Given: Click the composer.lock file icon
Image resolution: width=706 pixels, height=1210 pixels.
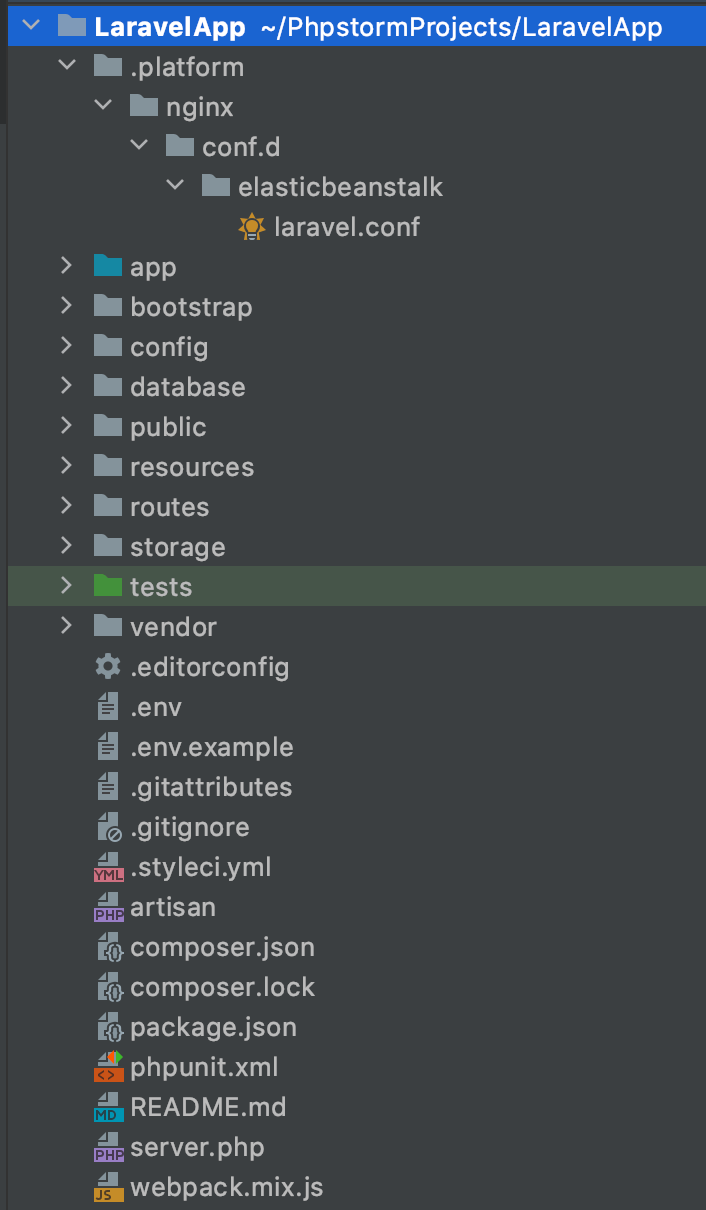Looking at the screenshot, I should pyautogui.click(x=108, y=987).
